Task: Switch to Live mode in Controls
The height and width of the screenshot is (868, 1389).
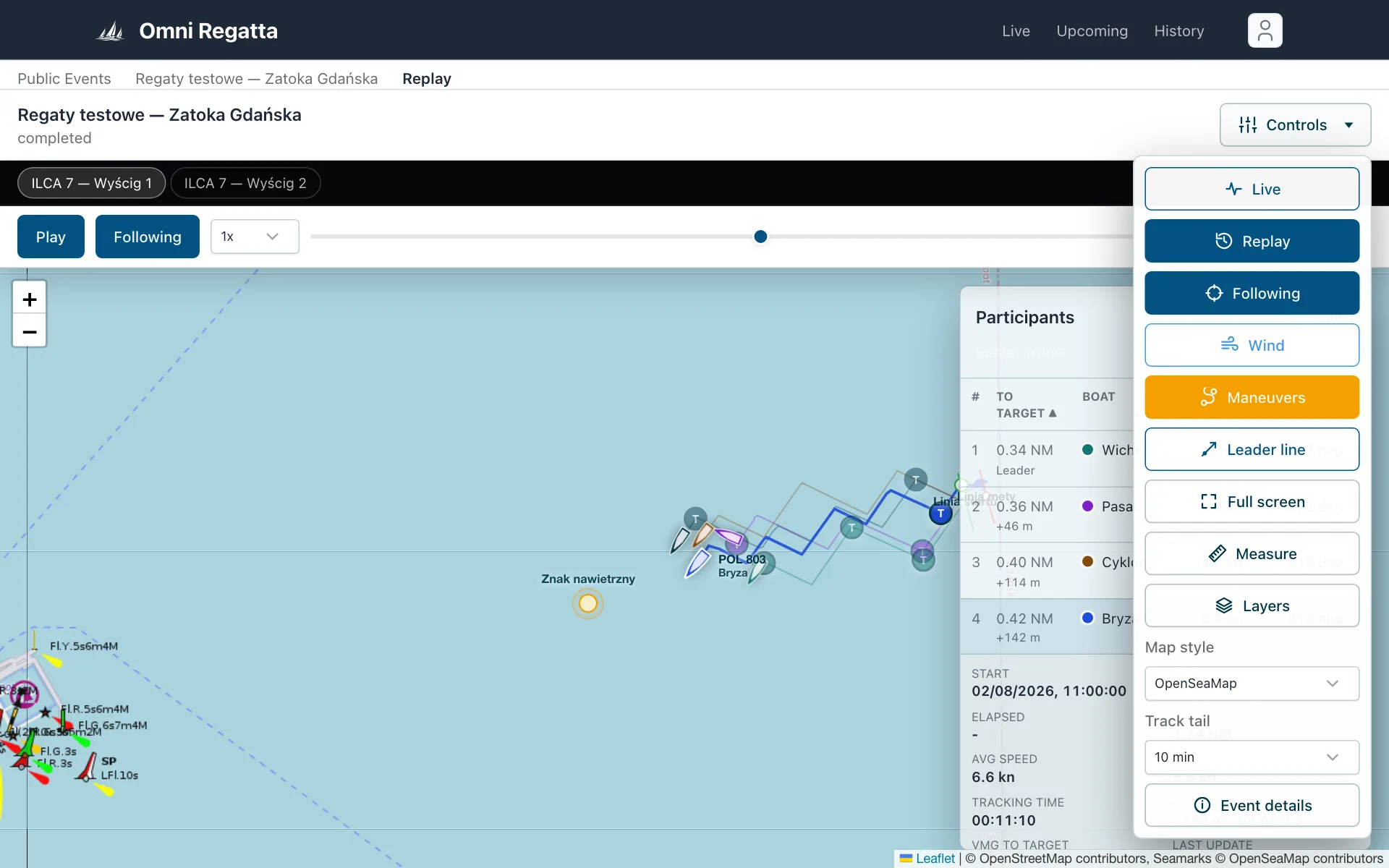Action: point(1252,189)
